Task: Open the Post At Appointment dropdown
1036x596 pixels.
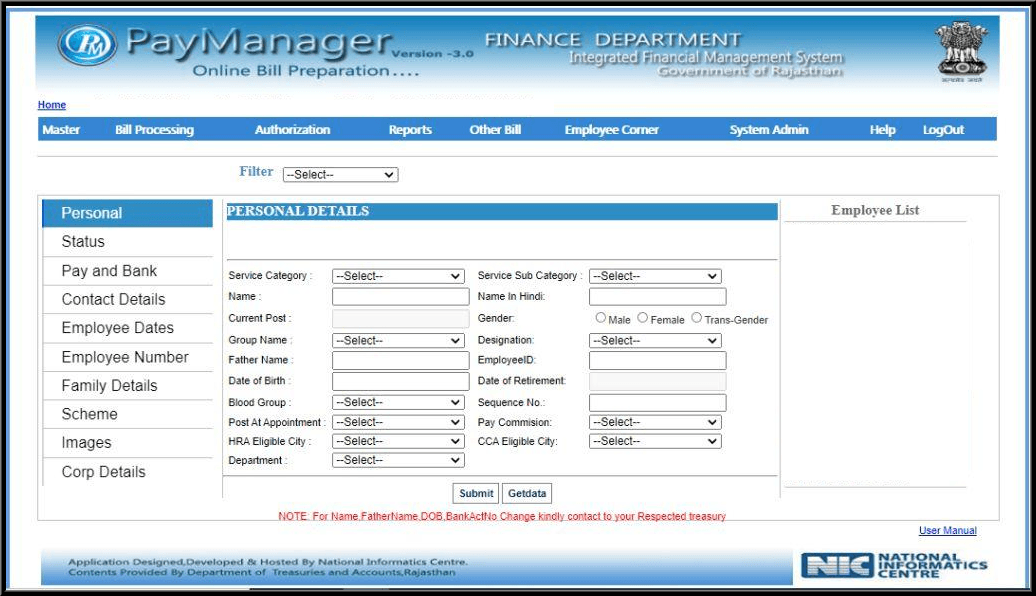Action: (x=398, y=422)
